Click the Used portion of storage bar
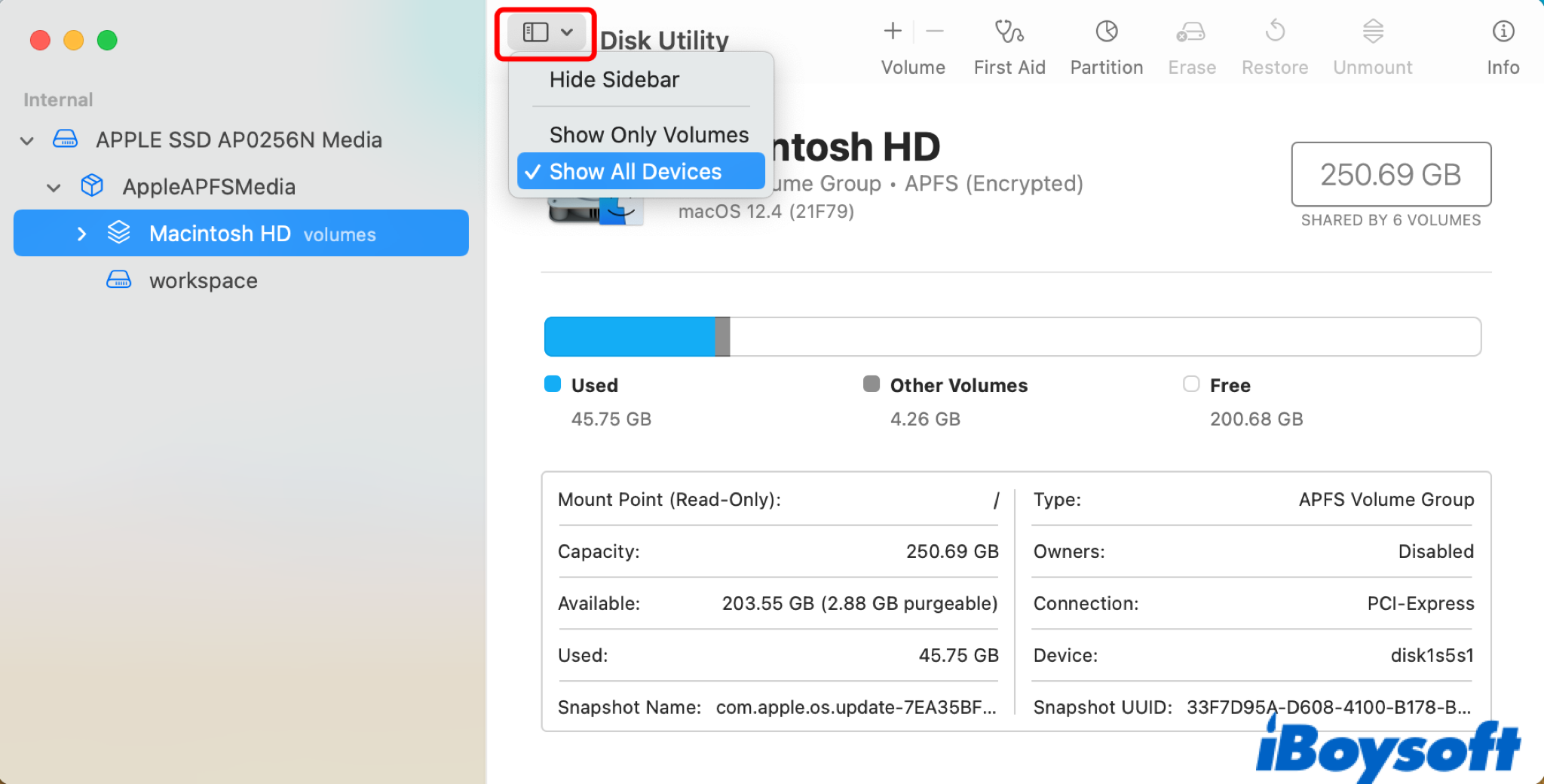This screenshot has width=1544, height=784. pos(629,336)
